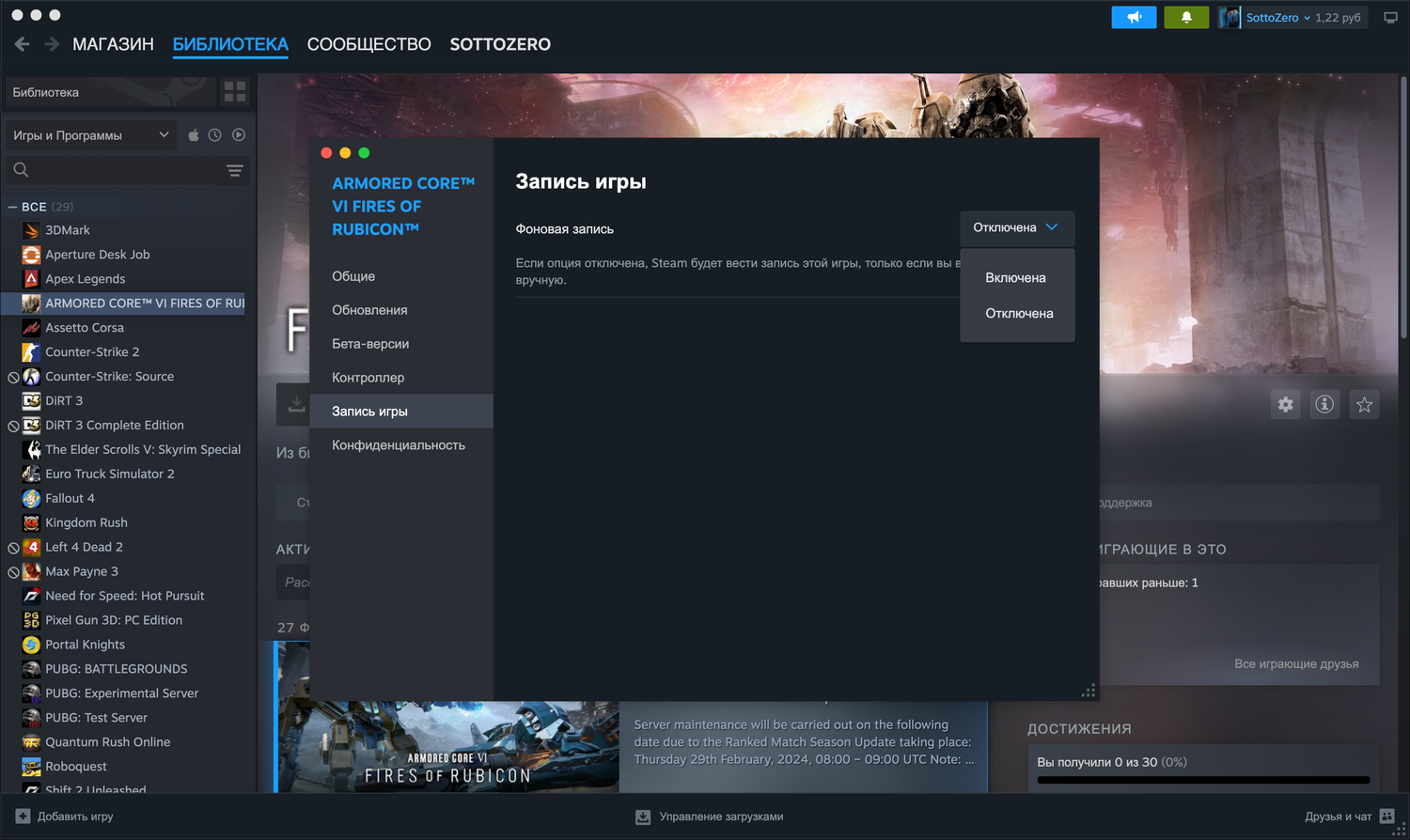
Task: Open the СООБЩЕСТВО tab
Action: 369,44
